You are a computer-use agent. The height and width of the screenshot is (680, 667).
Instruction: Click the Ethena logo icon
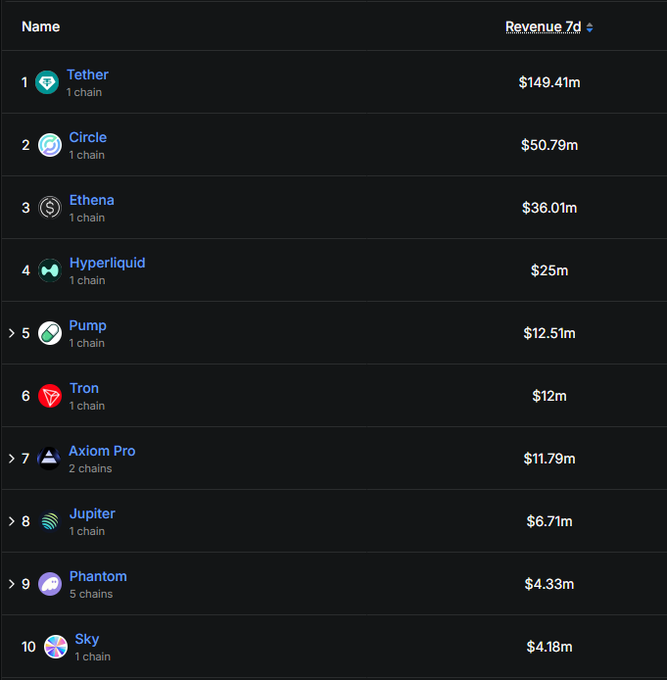coord(50,208)
